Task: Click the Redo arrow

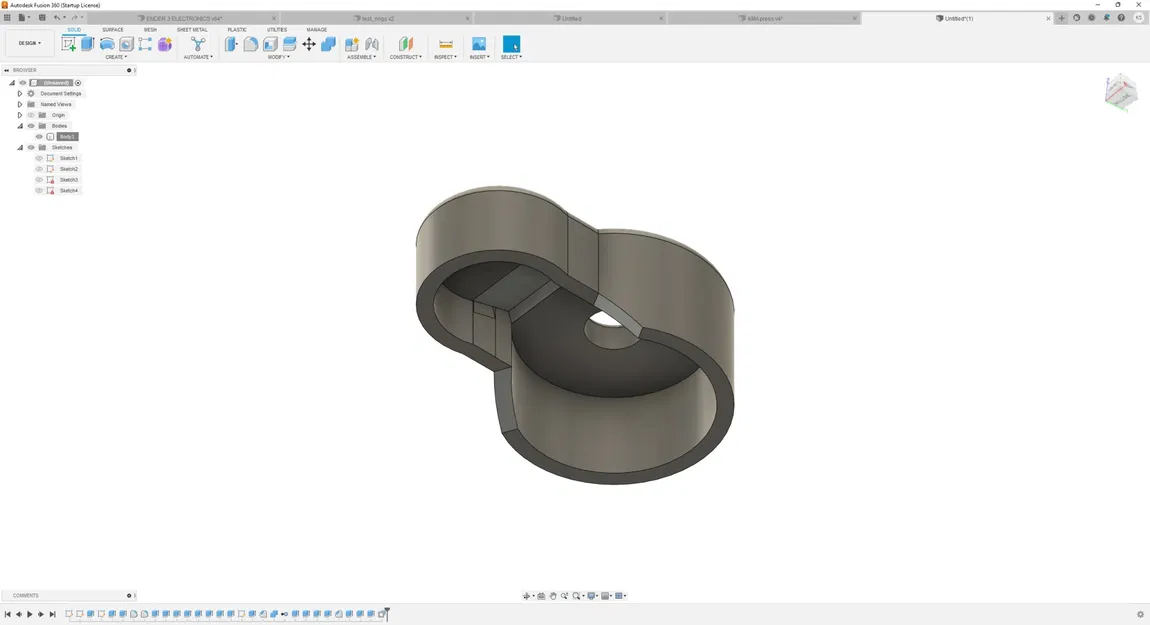Action: click(74, 18)
